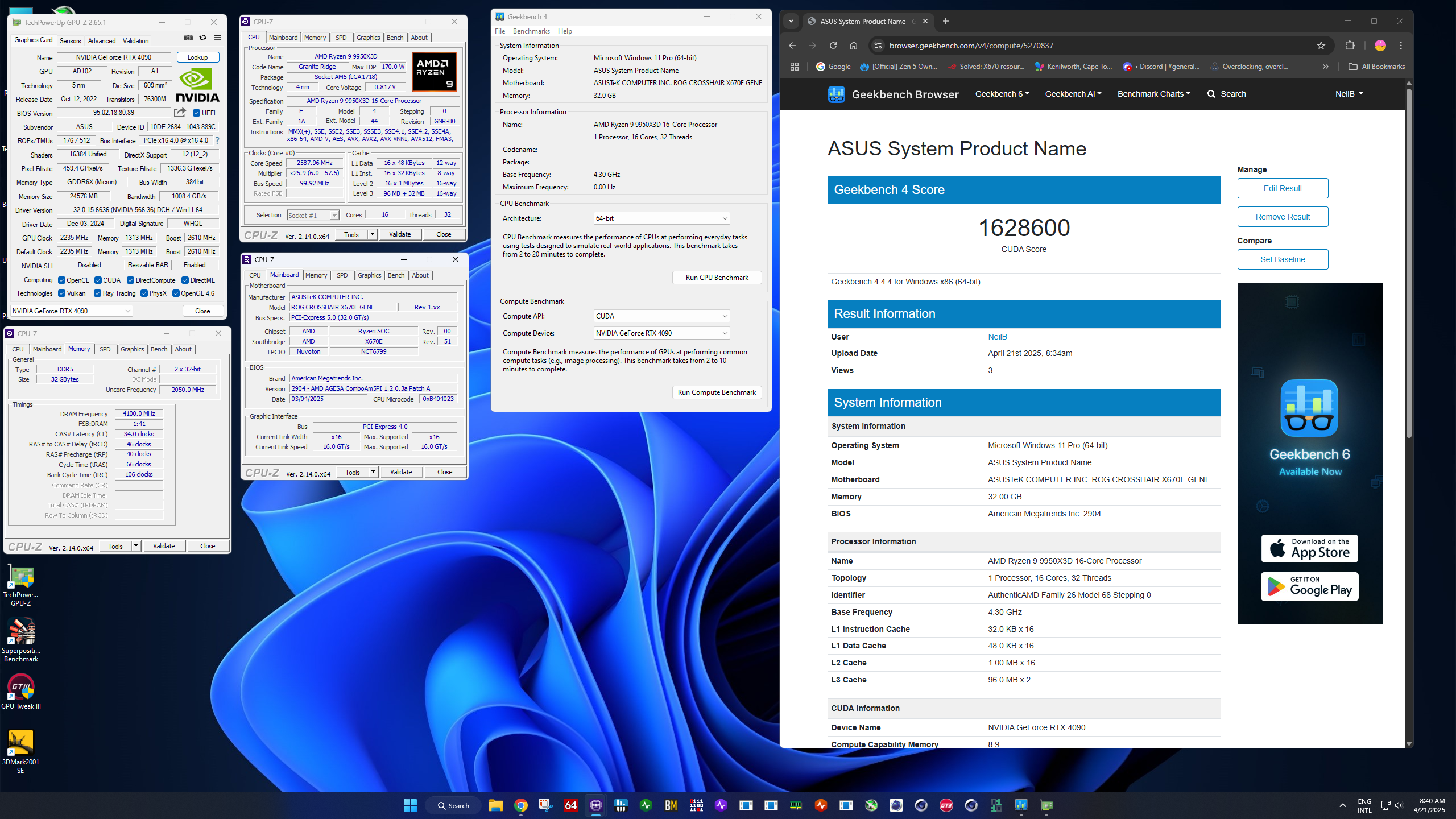Image resolution: width=1456 pixels, height=819 pixels.
Task: Toggle the DirectML checkbox
Action: pyautogui.click(x=185, y=280)
